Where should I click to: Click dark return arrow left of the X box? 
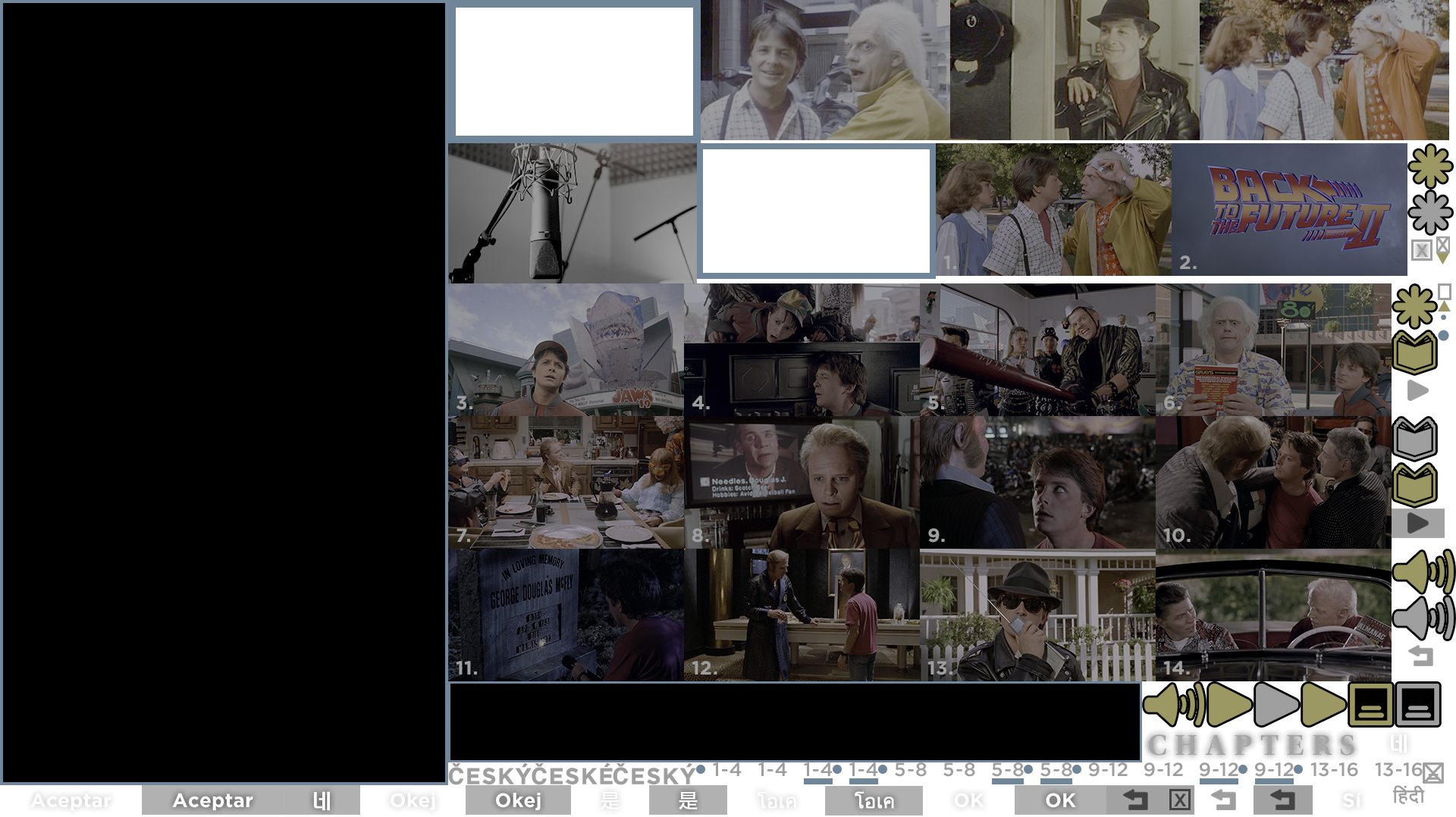click(1135, 800)
